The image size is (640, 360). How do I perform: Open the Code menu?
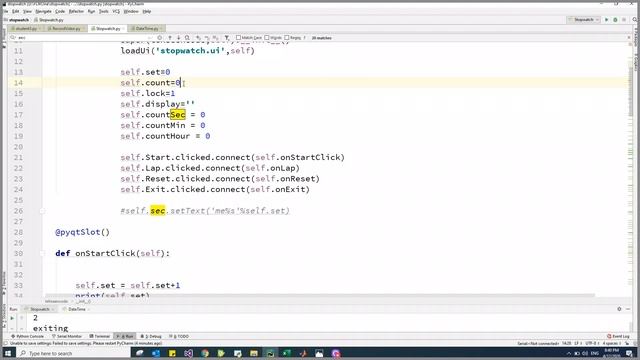pos(60,11)
